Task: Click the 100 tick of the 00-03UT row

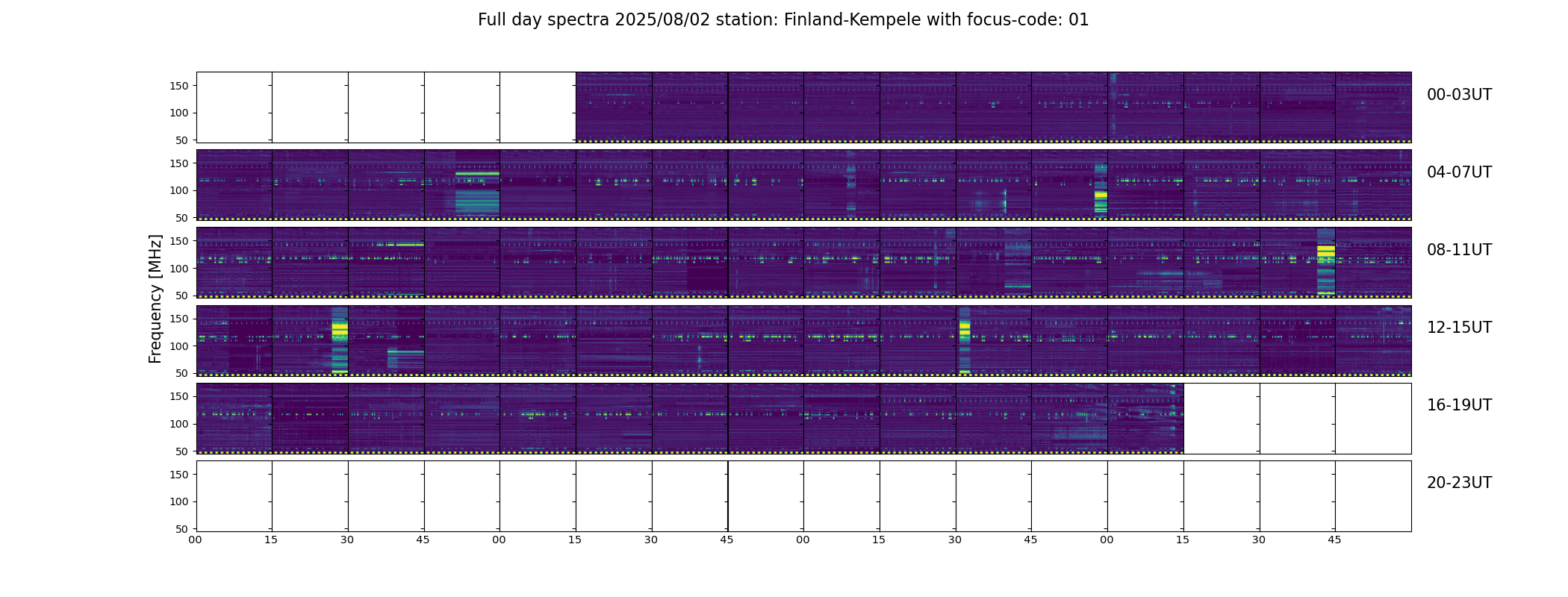Action: [x=179, y=113]
